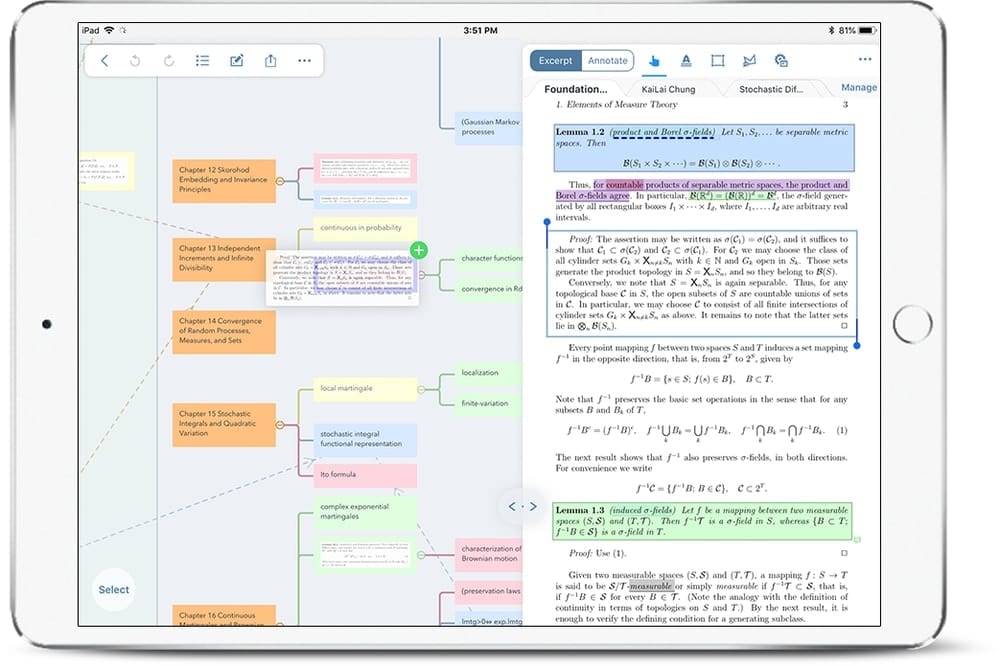The width and height of the screenshot is (1000, 666).
Task: Open the share export icon
Action: coord(271,61)
